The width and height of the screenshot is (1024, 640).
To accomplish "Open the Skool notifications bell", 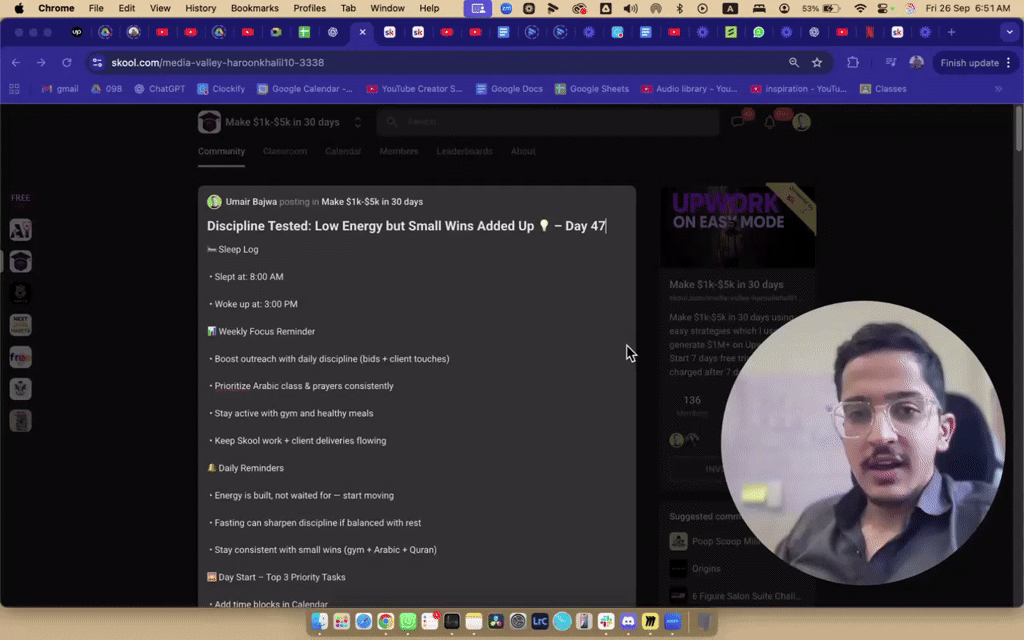I will pyautogui.click(x=770, y=121).
